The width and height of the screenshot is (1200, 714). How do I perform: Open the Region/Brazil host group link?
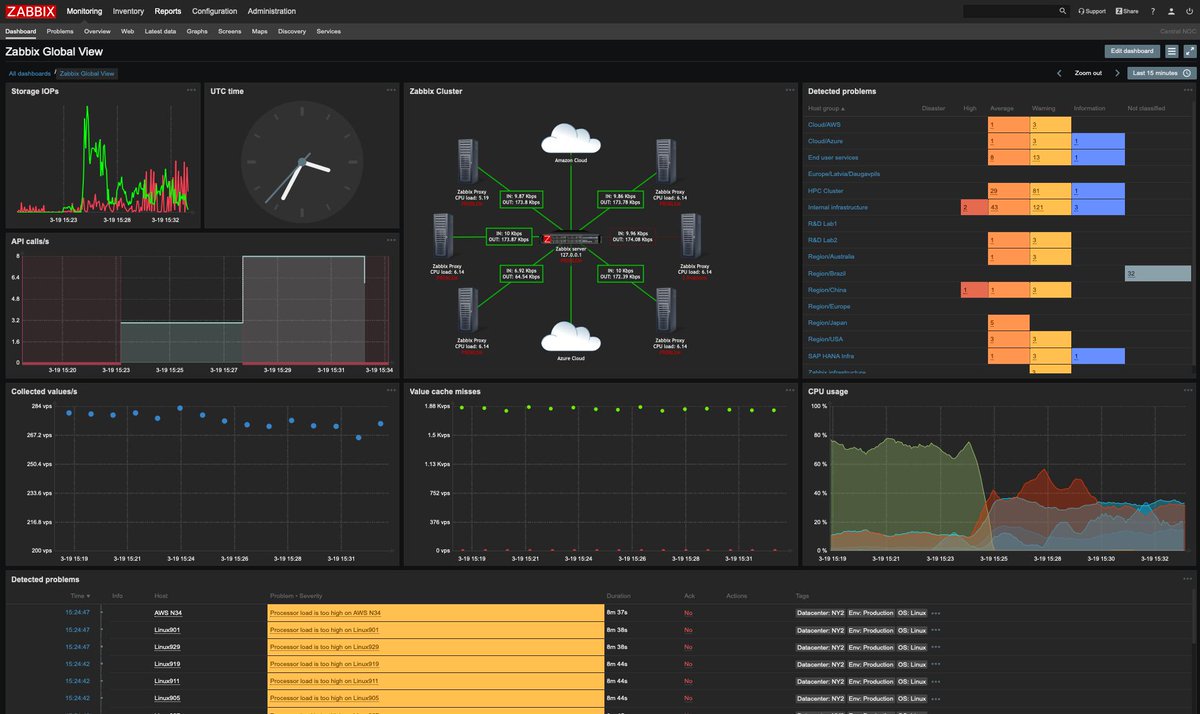(x=829, y=273)
